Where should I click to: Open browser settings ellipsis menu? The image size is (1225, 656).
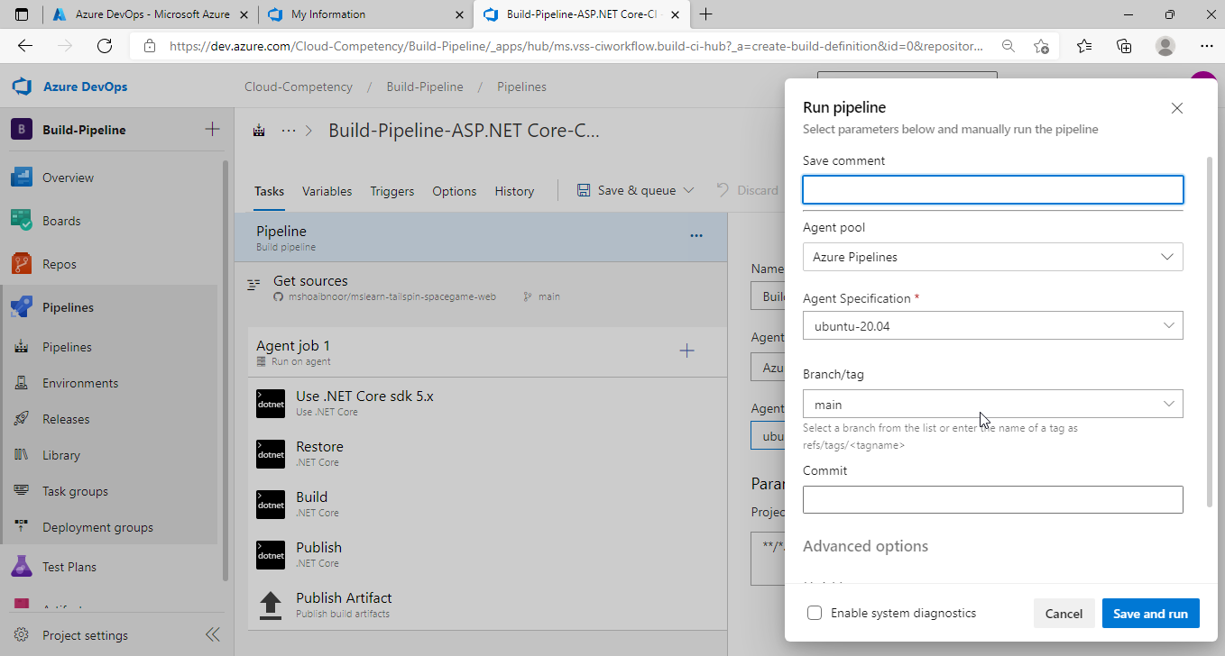(x=1204, y=46)
